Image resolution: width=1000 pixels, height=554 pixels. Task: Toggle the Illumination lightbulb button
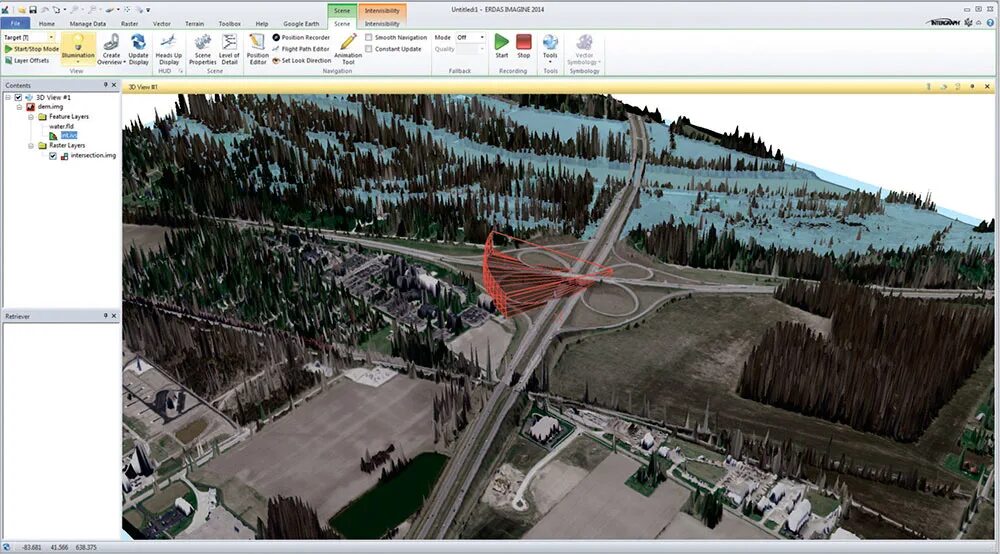click(78, 48)
